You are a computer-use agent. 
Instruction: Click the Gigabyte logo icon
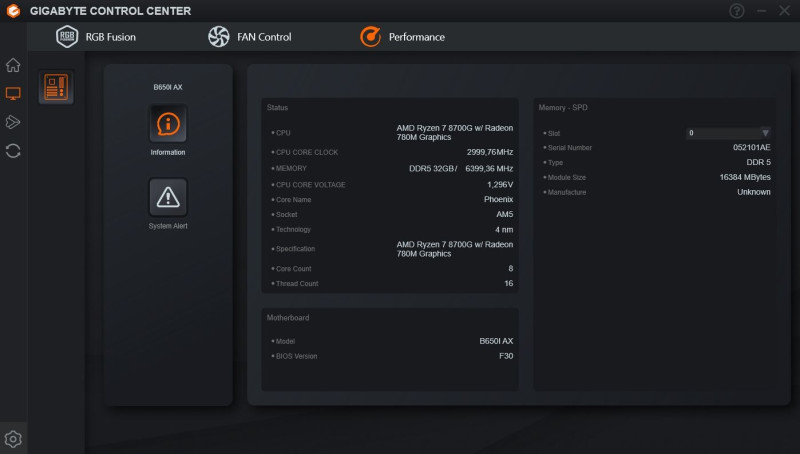[x=13, y=11]
